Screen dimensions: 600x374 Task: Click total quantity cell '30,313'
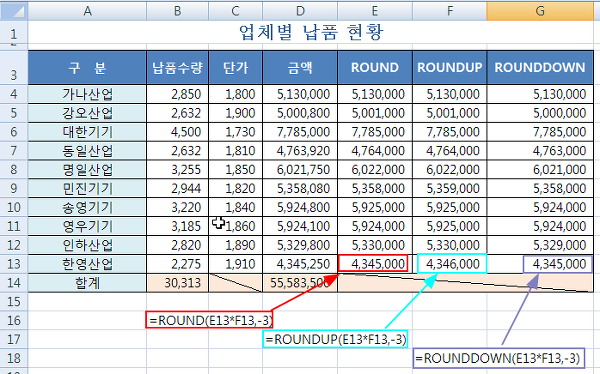tap(178, 283)
